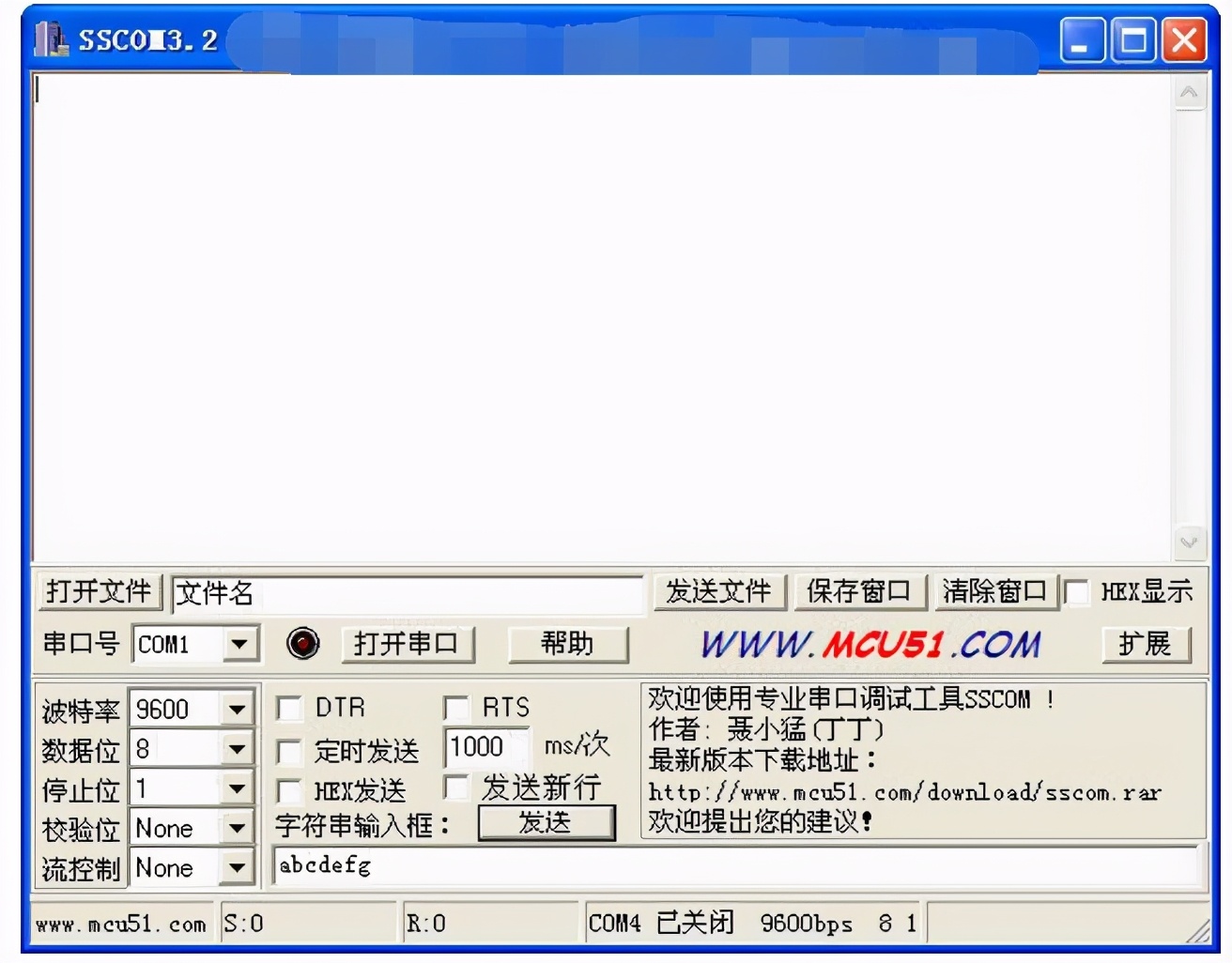
Task: Open the 波特率 9600 baud rate dropdown
Action: (x=237, y=709)
